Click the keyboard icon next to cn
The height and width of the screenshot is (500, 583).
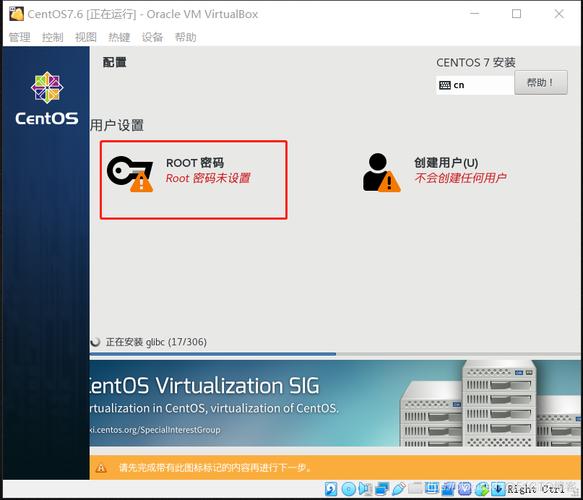[445, 85]
